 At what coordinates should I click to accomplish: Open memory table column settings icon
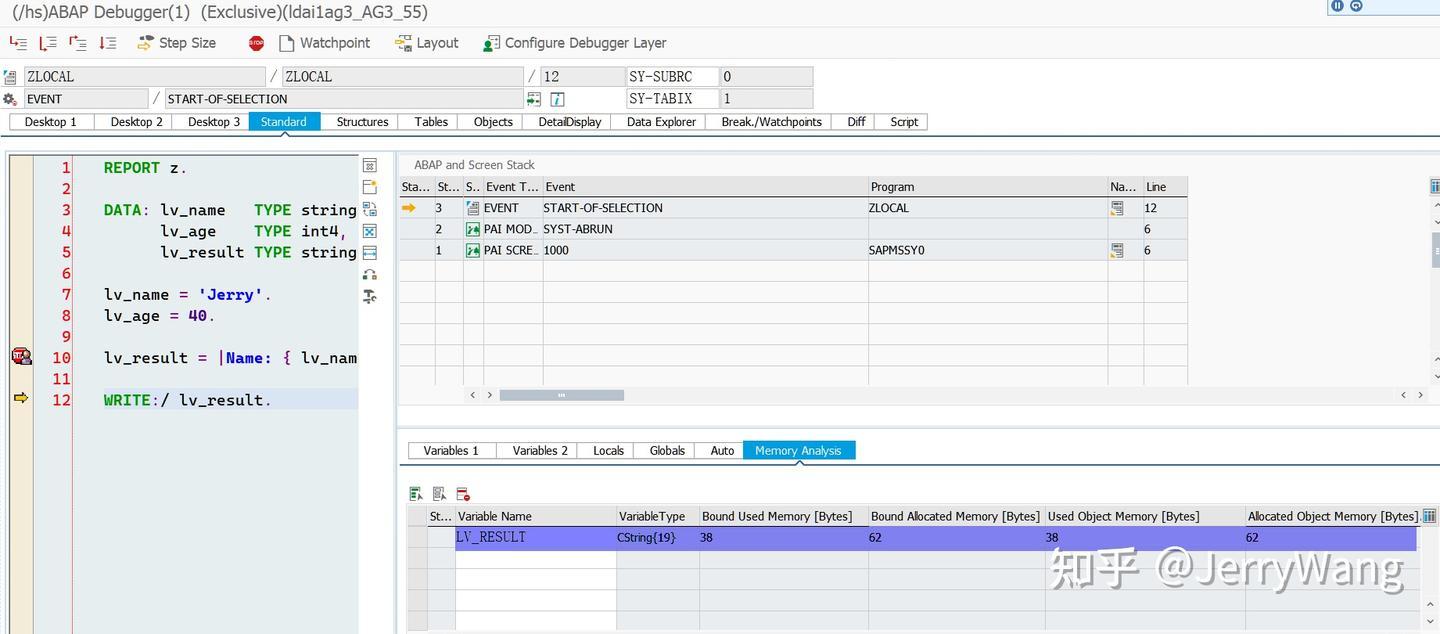(x=1429, y=516)
